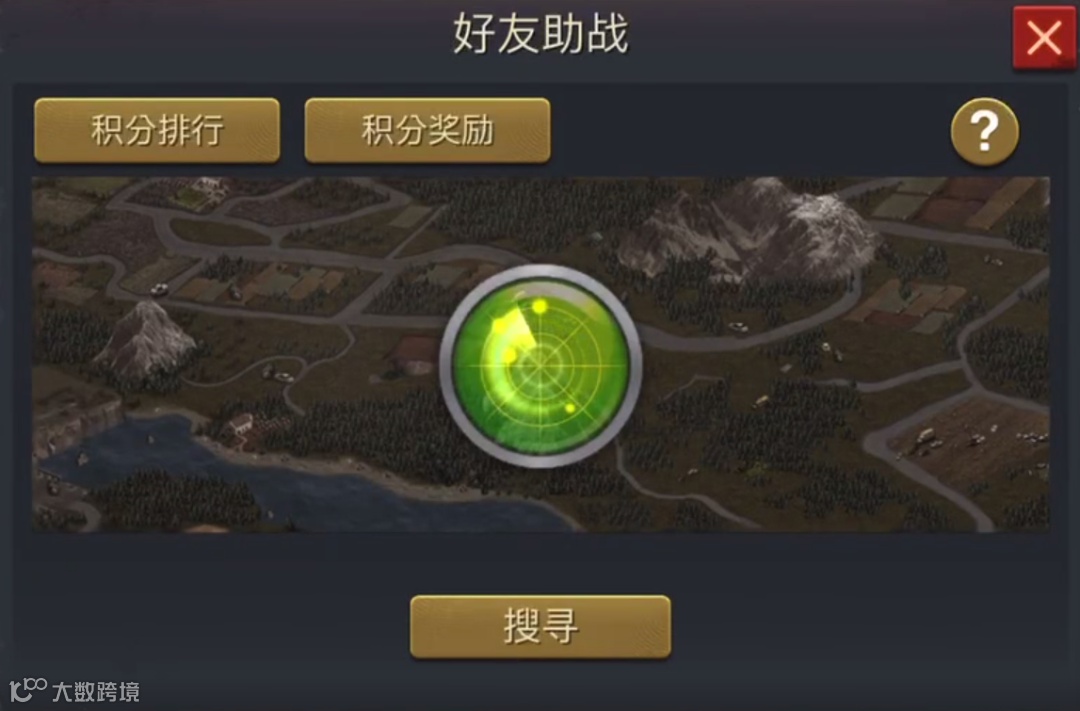Image resolution: width=1080 pixels, height=711 pixels.
Task: Click the white vehicle on the upper-left road
Action: (x=159, y=289)
